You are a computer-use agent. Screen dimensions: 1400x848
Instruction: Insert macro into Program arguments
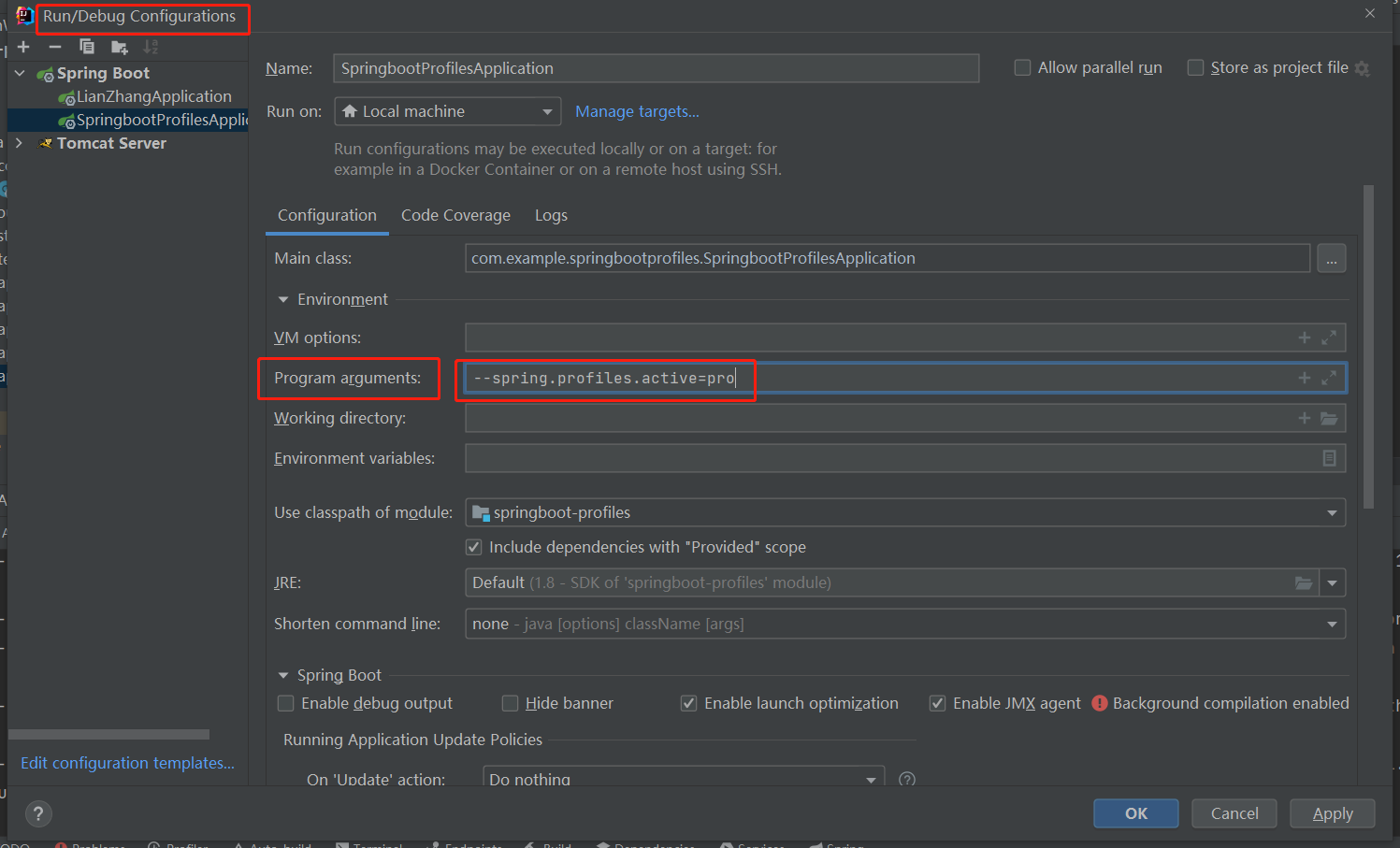point(1305,378)
